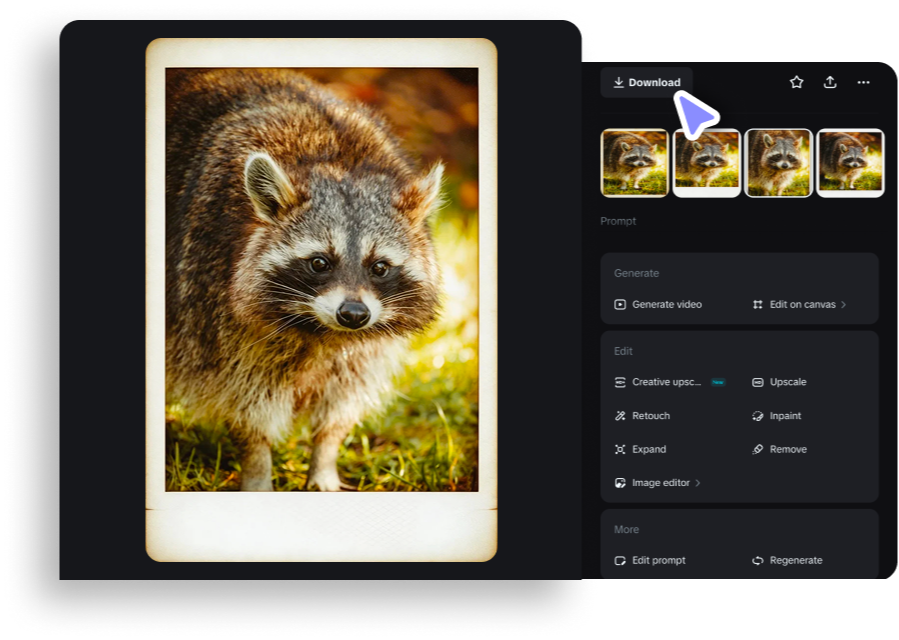Click the Edit section header
The width and height of the screenshot is (899, 640).
click(x=622, y=351)
